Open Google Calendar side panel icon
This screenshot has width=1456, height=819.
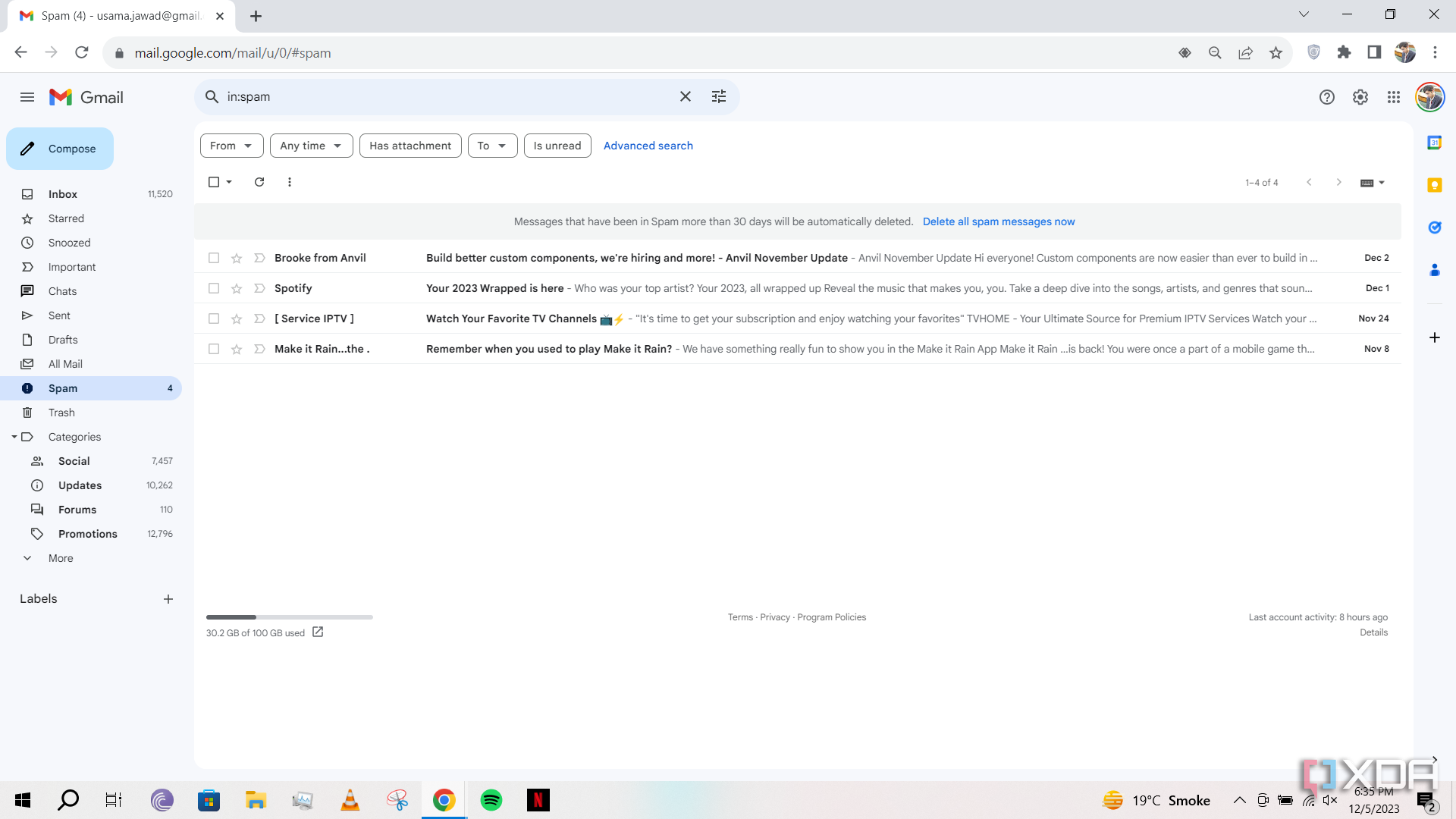[x=1435, y=143]
